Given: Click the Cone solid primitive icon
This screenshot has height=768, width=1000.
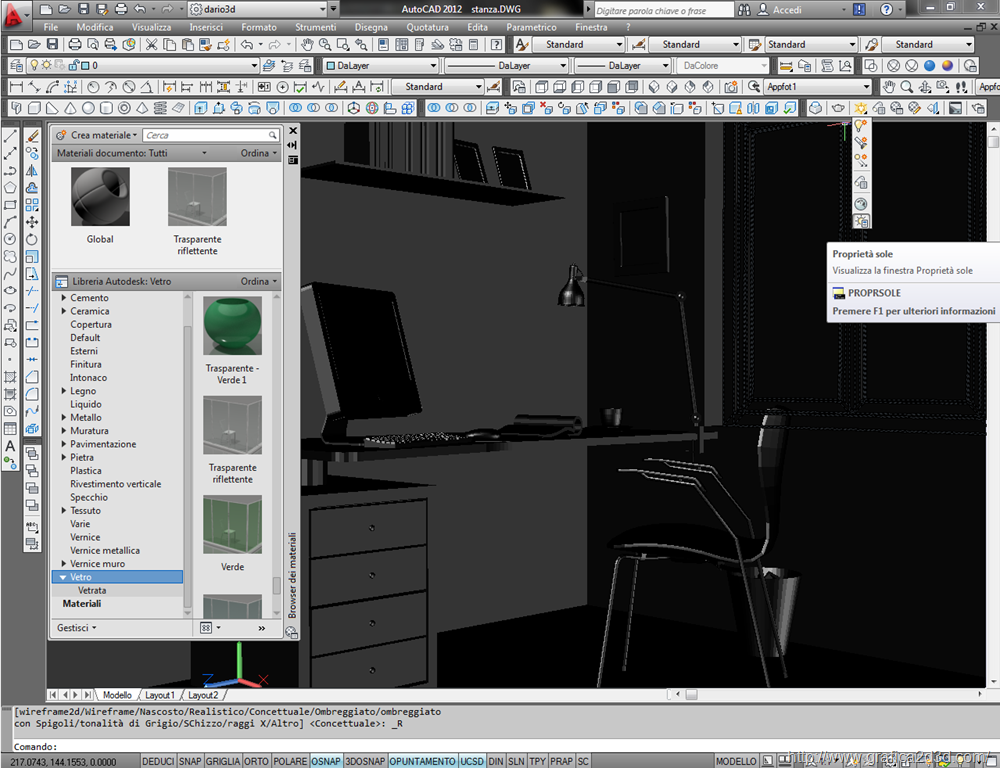Looking at the screenshot, I should click(x=70, y=108).
